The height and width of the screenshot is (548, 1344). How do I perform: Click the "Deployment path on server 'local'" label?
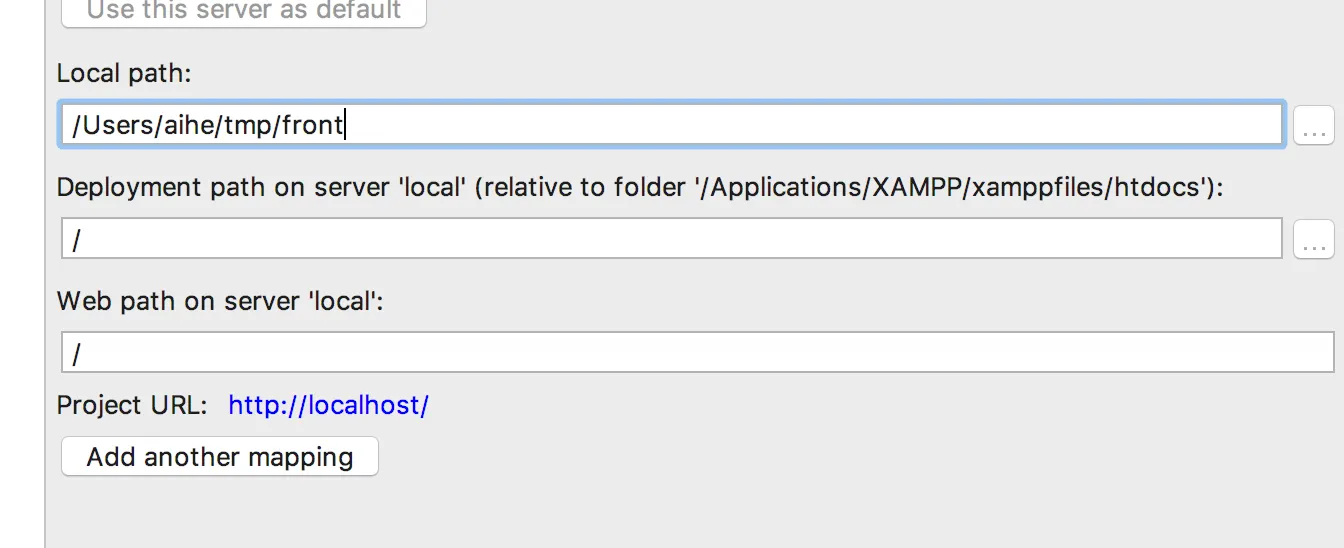[262, 187]
